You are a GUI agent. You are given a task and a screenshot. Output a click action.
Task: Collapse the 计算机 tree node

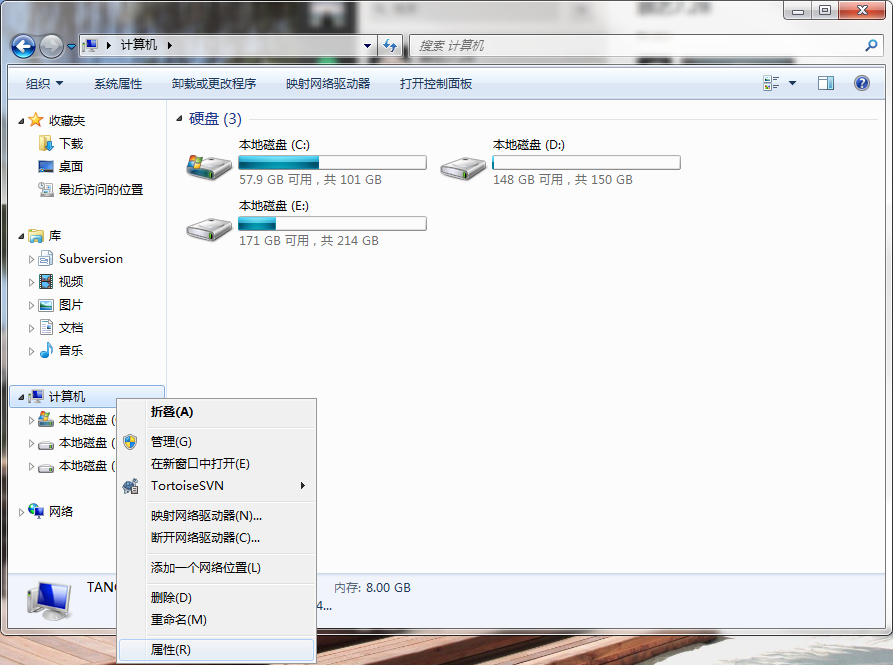[21, 397]
